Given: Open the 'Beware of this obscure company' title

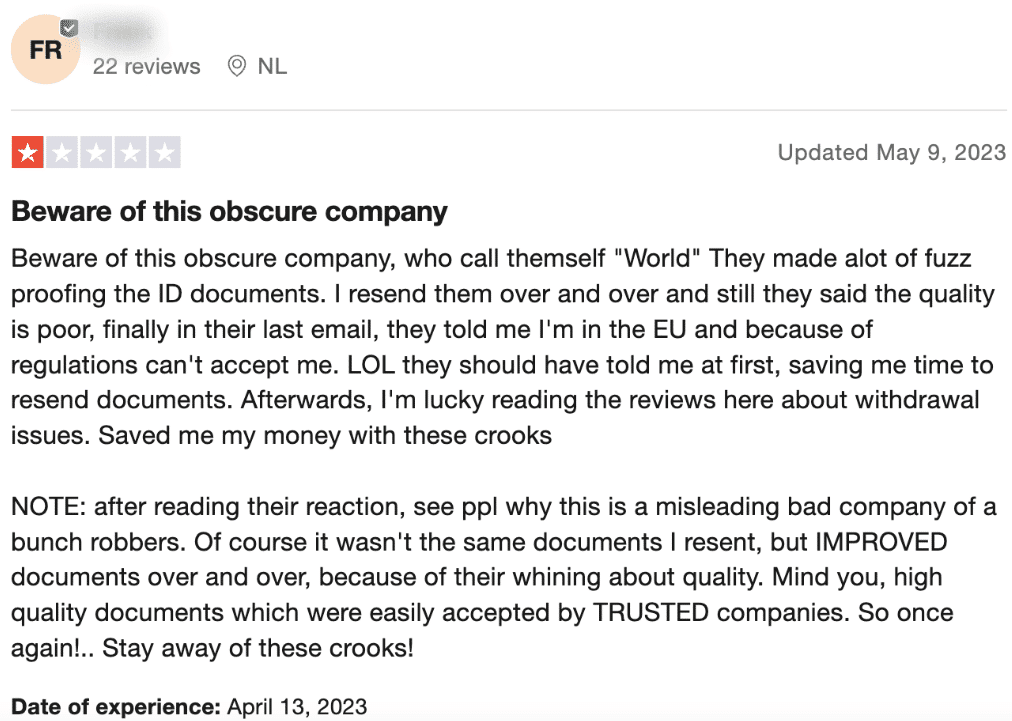Looking at the screenshot, I should tap(230, 212).
